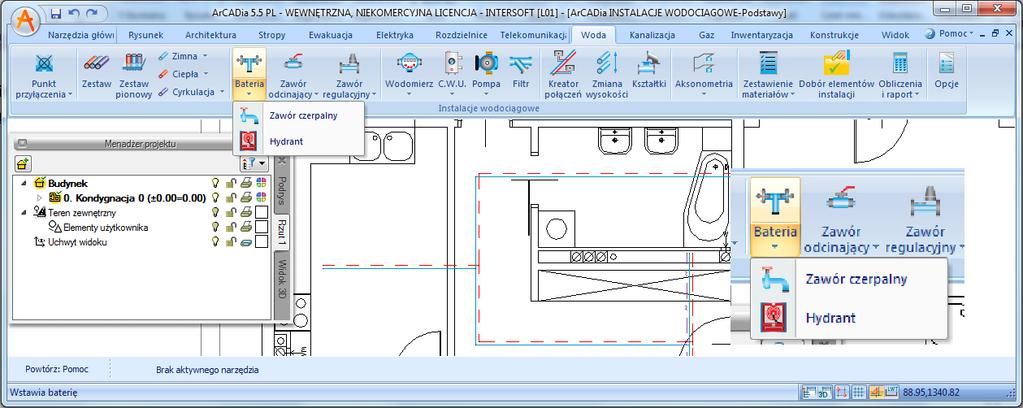Screen dimensions: 1023x408
Task: Collapse the Teren zewnętrzny tree node
Action: (x=25, y=212)
